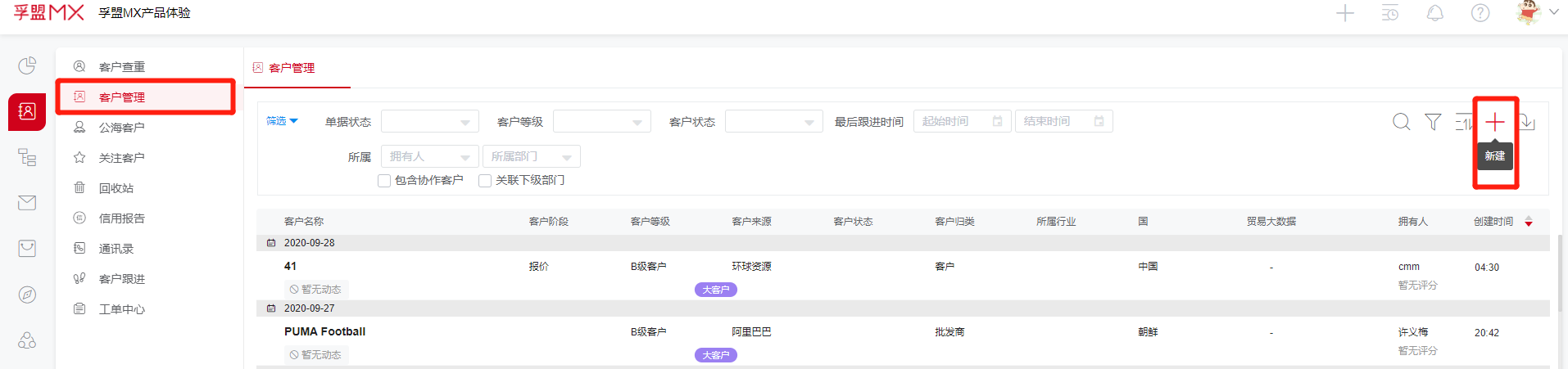Image resolution: width=1568 pixels, height=369 pixels.
Task: Open the mail icon in left sidebar
Action: click(x=27, y=202)
